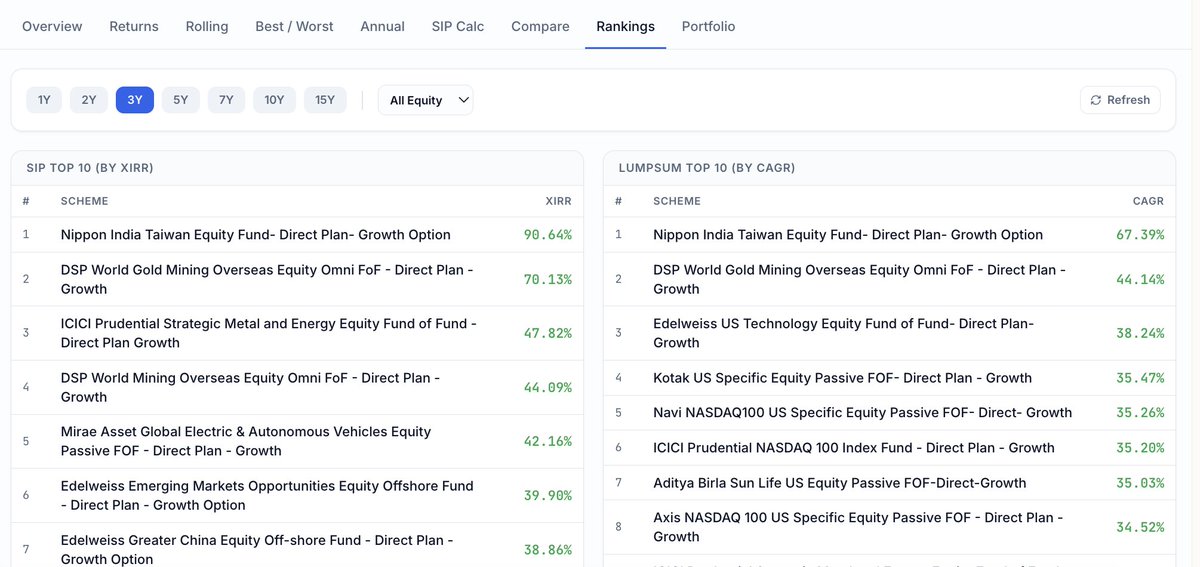Open the All Equity category dropdown

[x=426, y=100]
